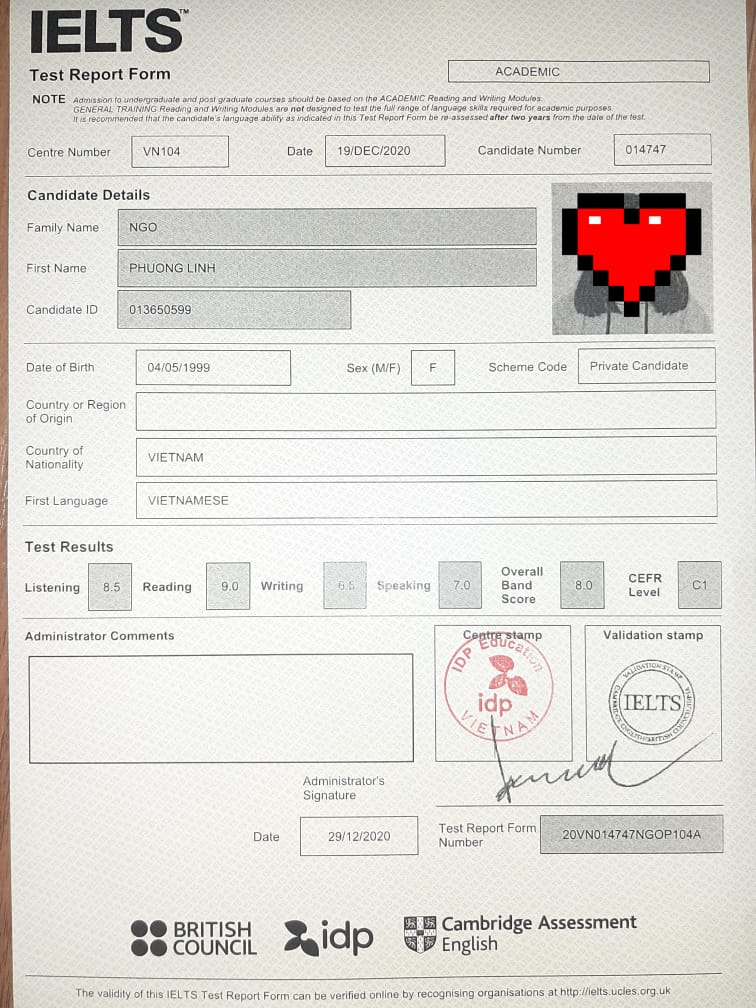
Task: Click the 'Listening' label
Action: (52, 588)
